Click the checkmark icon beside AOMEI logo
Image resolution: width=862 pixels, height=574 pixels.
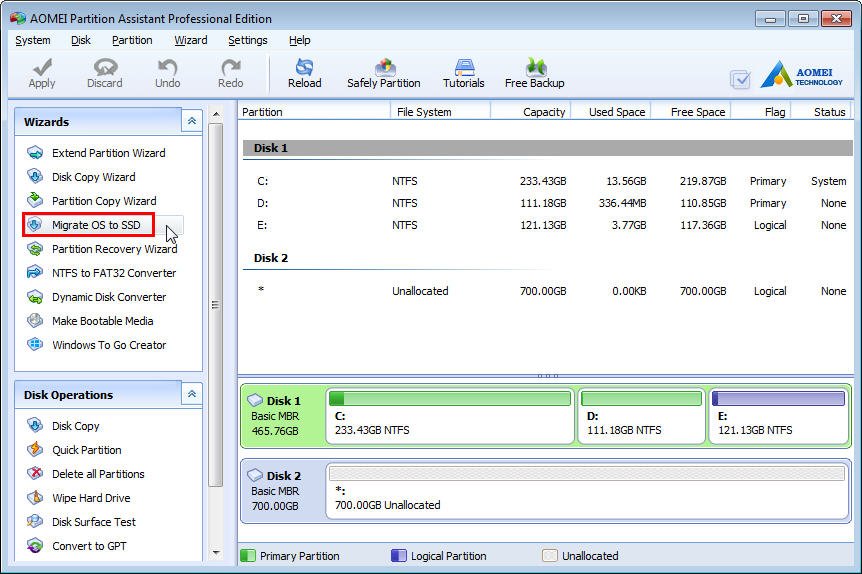[x=740, y=79]
